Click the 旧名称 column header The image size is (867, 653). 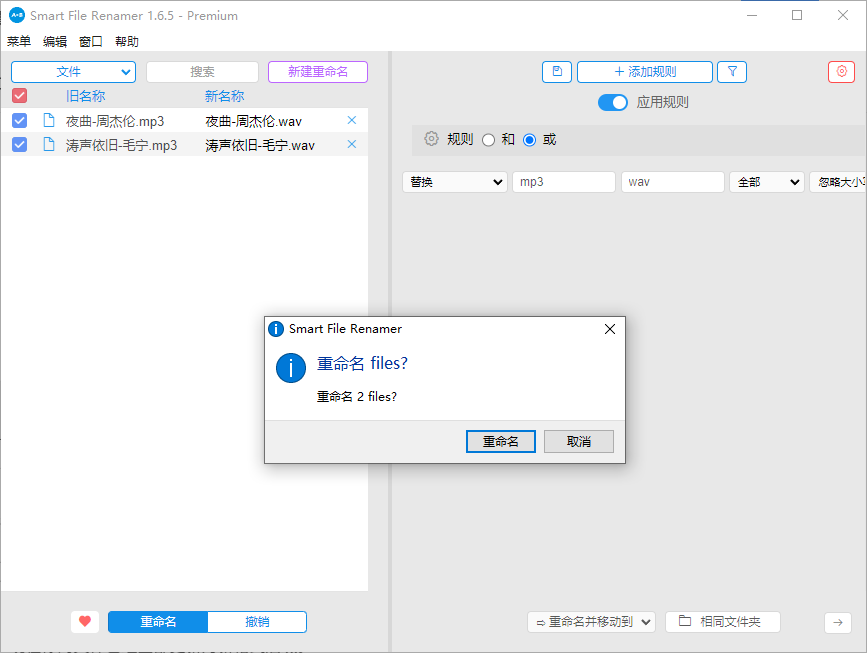[x=85, y=96]
